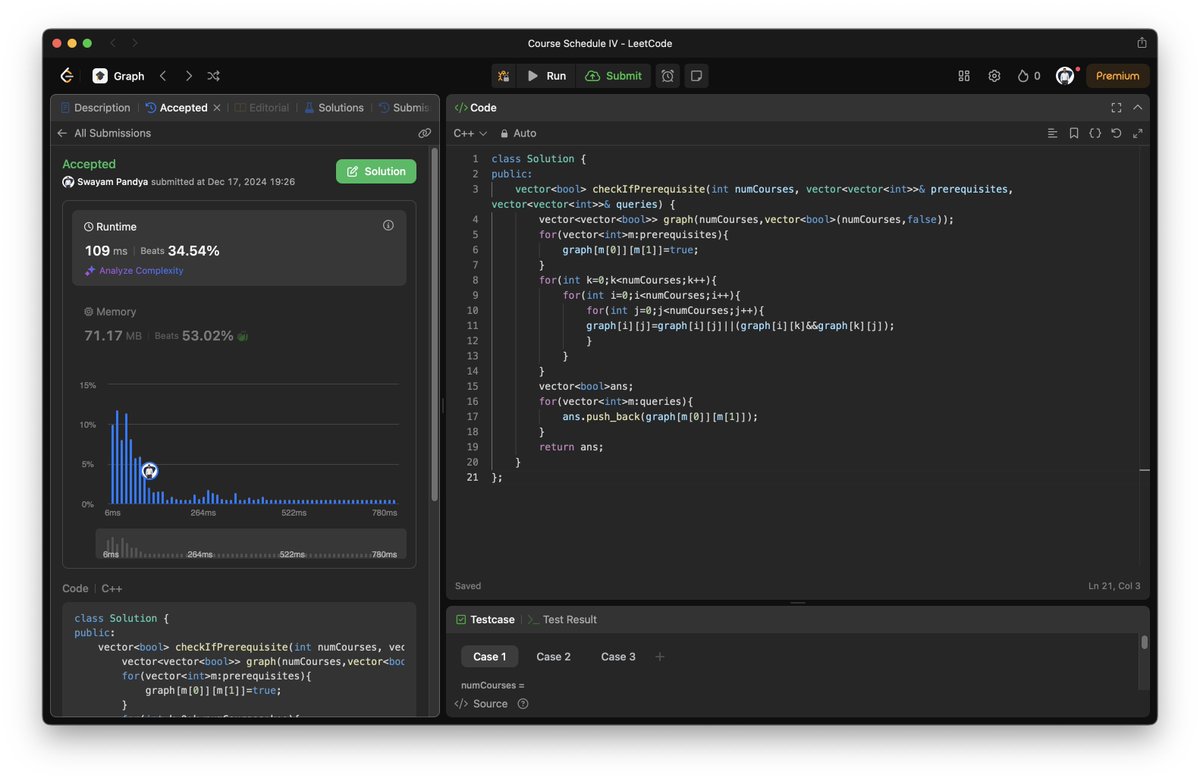Open the user profile avatar

point(1065,76)
